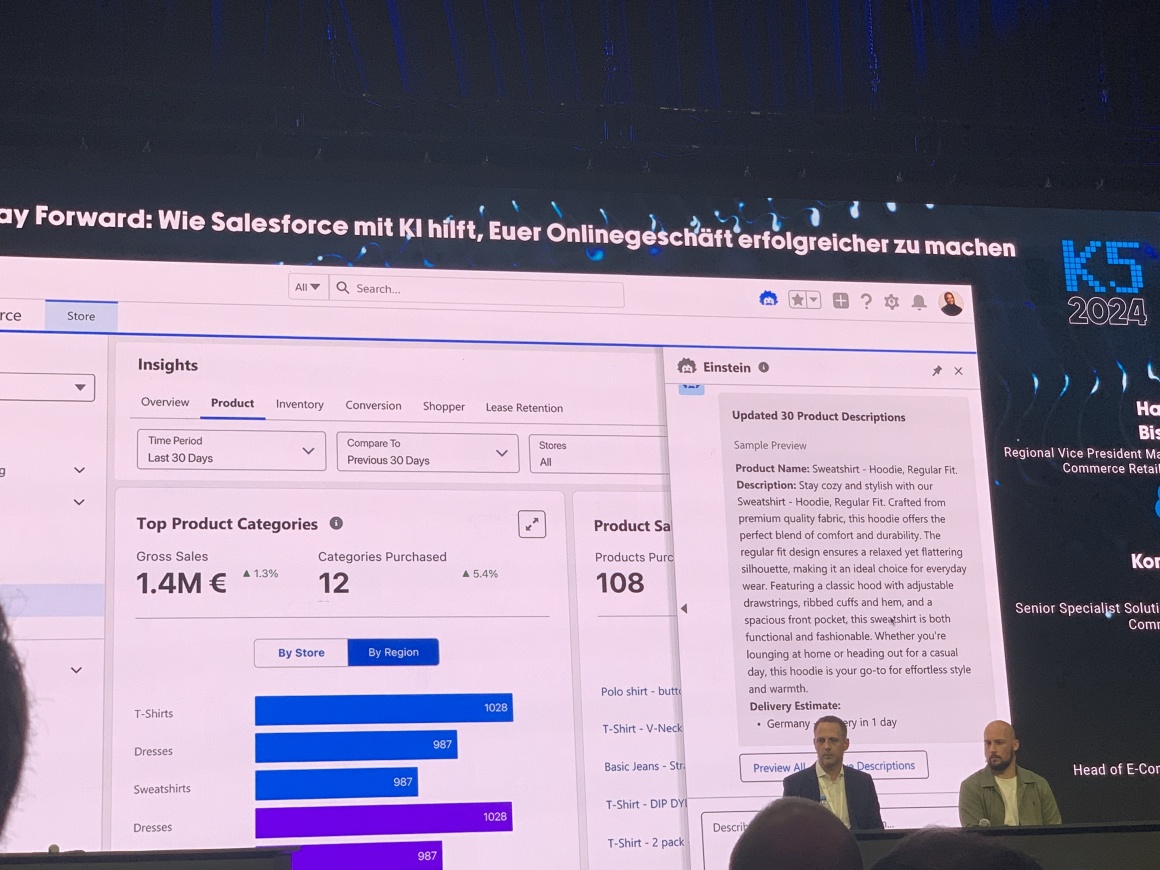Open the Conversion insights tab
1160x870 pixels.
tap(373, 405)
